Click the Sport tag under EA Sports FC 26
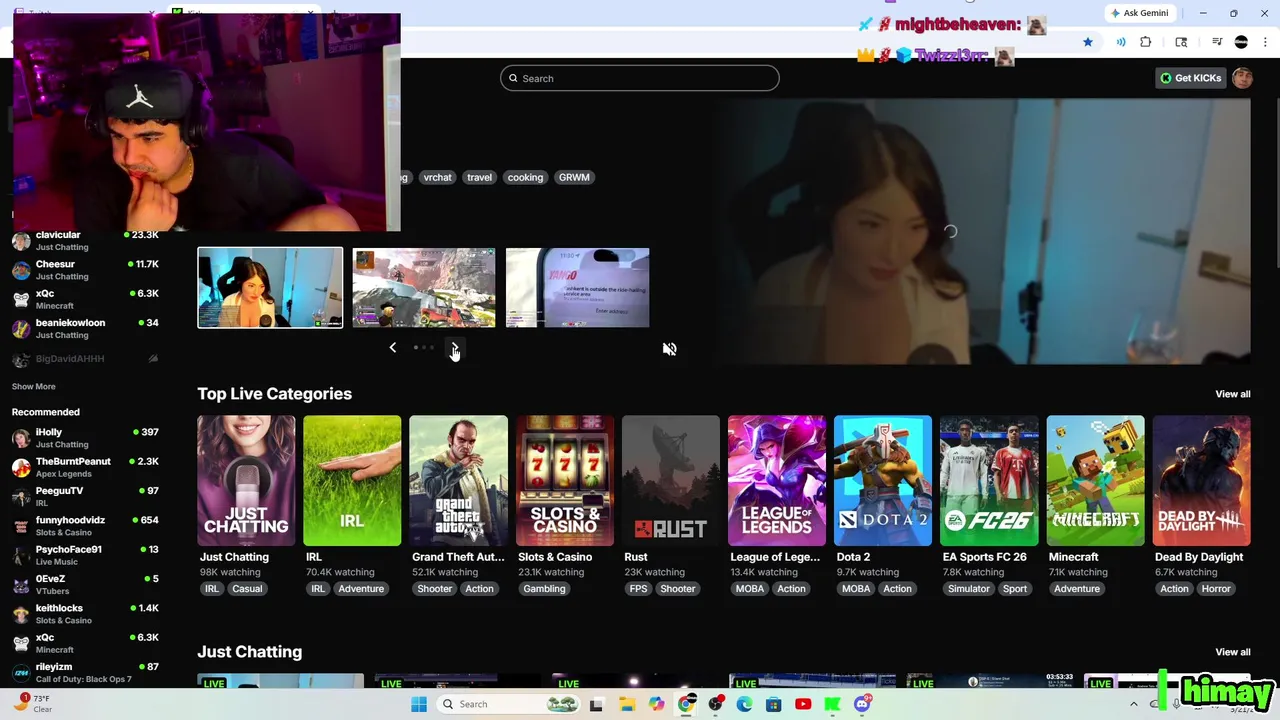 (1015, 589)
